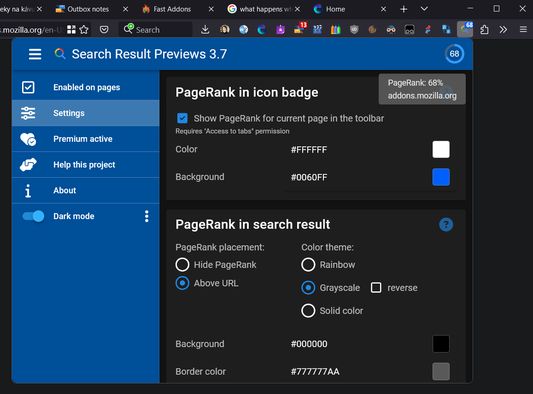This screenshot has height=394, width=533.
Task: Open the three-dot menu next to Dark mode
Action: [147, 216]
